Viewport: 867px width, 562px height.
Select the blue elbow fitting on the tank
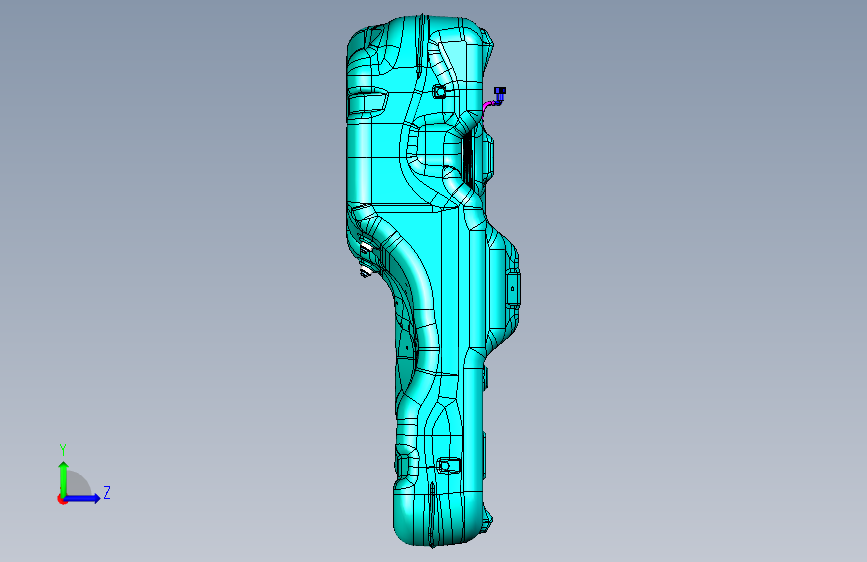[x=500, y=95]
